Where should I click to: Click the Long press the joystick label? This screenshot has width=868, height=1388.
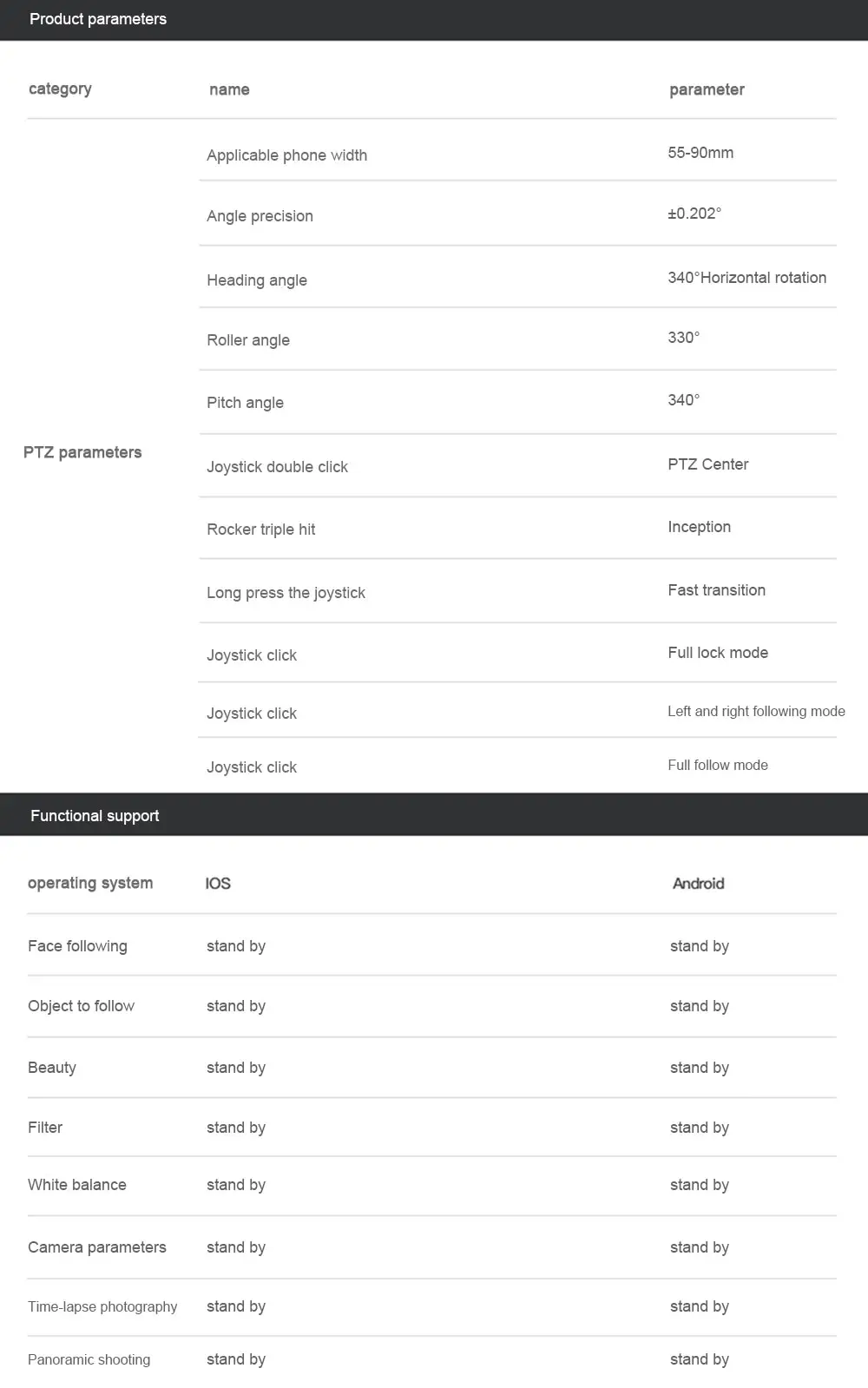[286, 593]
